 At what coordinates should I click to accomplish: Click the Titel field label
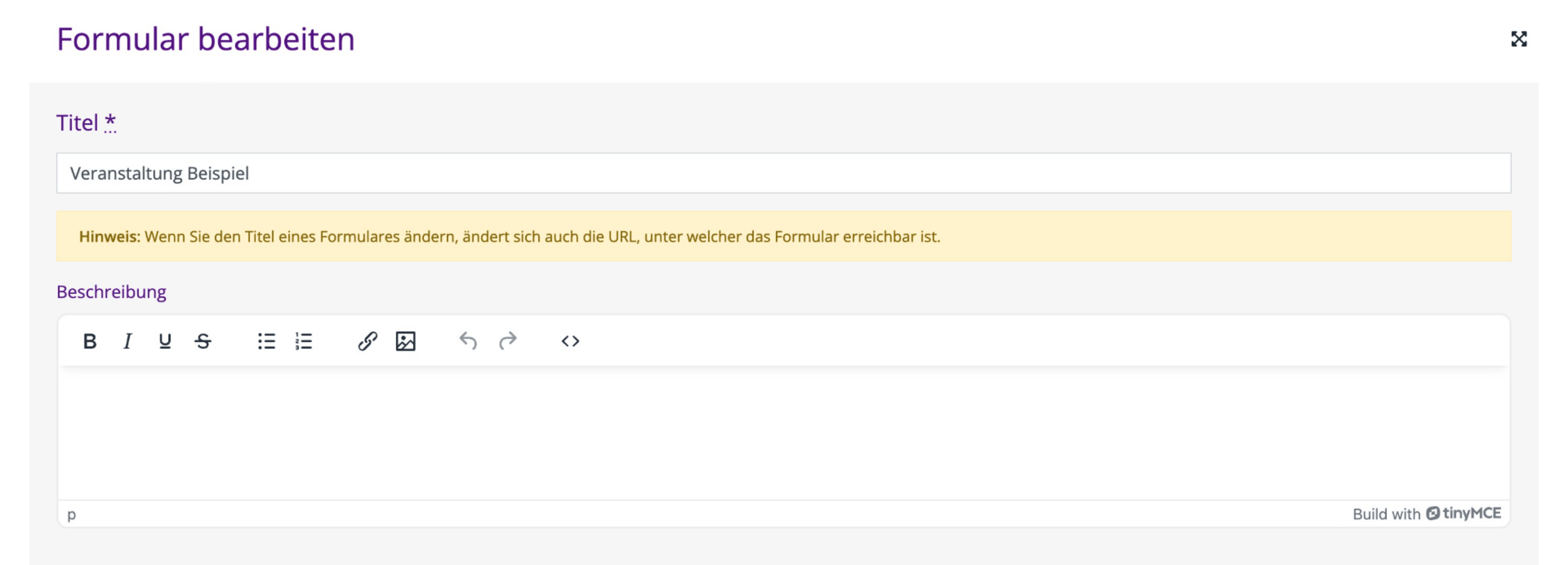tap(77, 123)
